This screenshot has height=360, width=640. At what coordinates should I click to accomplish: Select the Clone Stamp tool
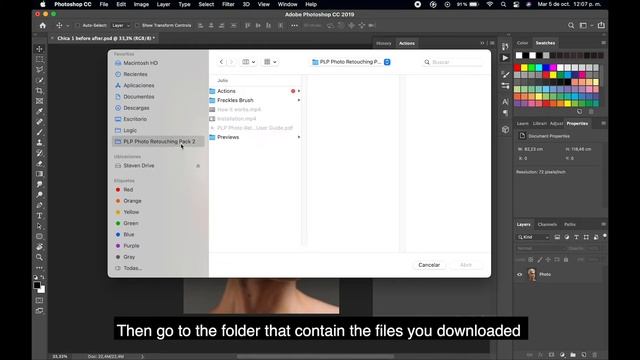[x=40, y=142]
